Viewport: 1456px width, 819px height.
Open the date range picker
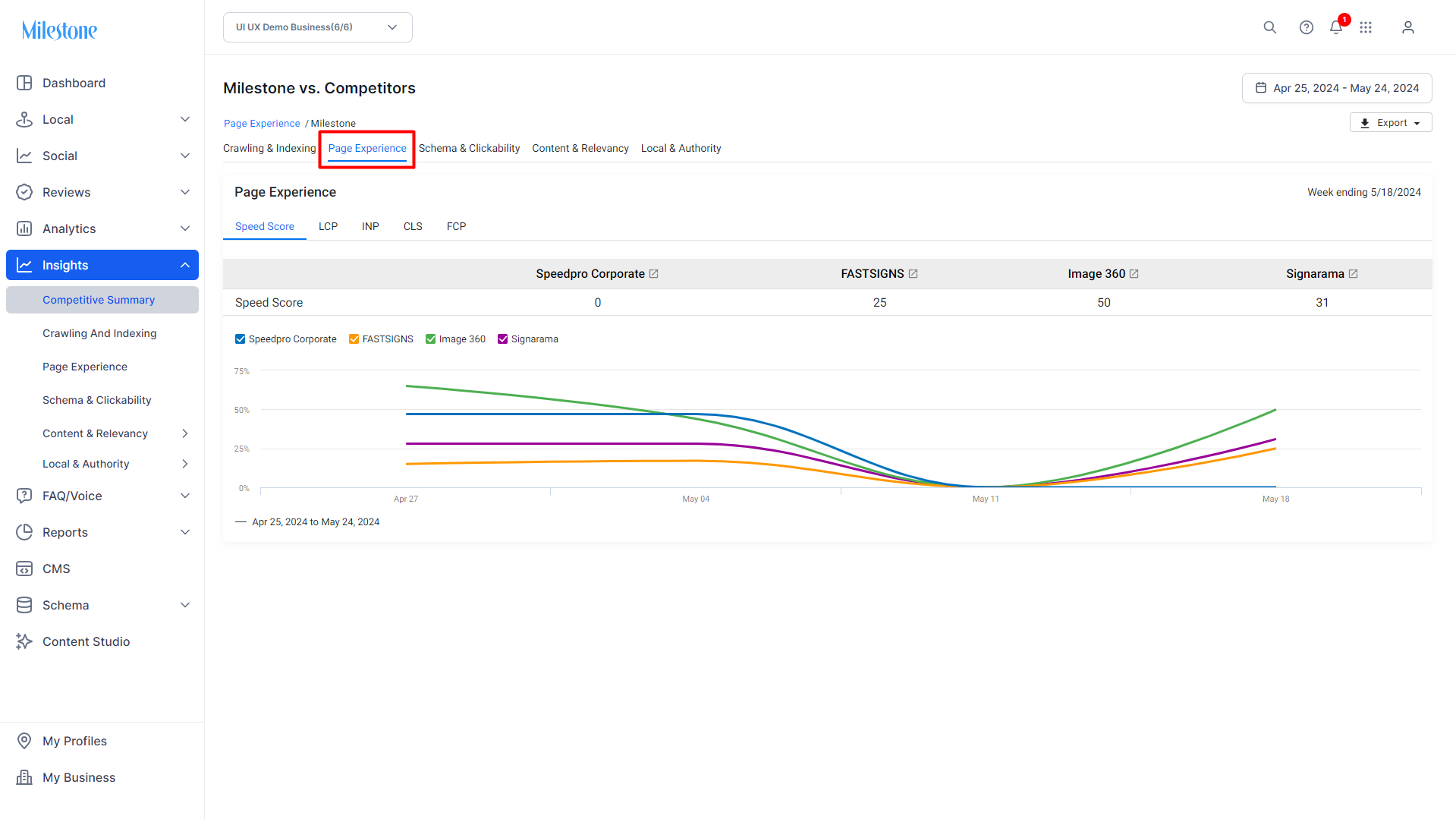coord(1337,88)
